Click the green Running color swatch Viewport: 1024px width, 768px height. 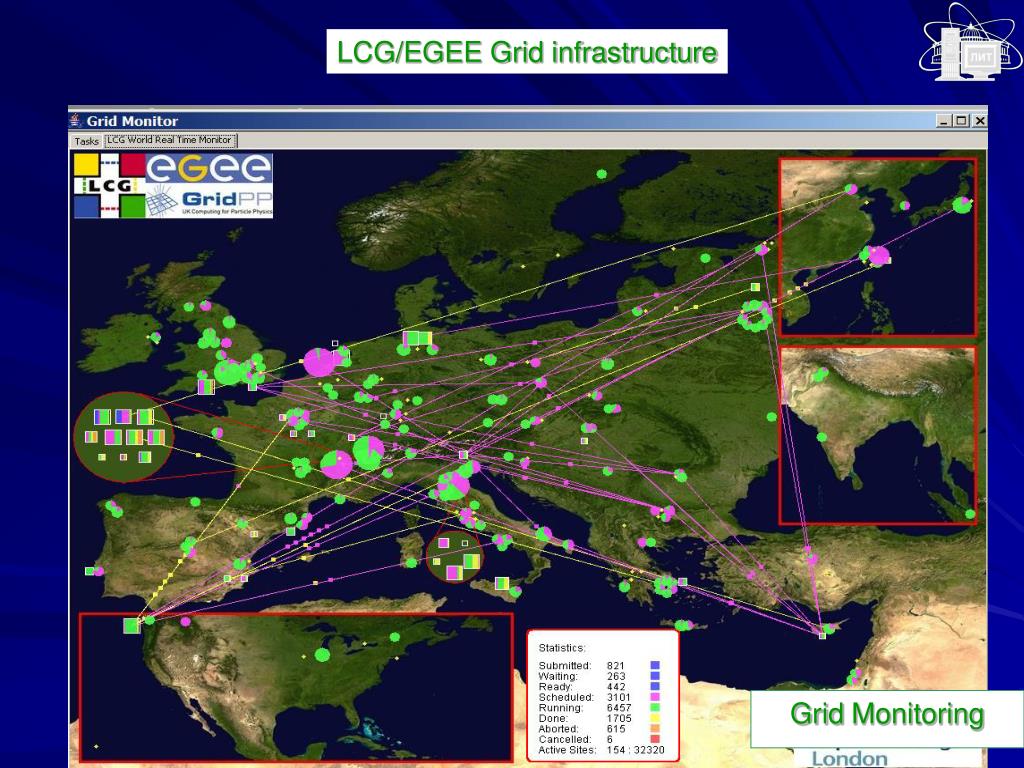tap(655, 707)
